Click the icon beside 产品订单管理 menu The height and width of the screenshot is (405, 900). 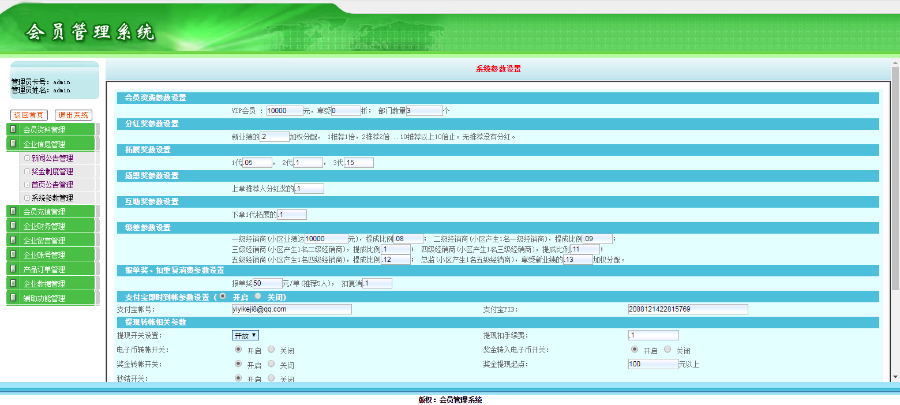pos(13,269)
